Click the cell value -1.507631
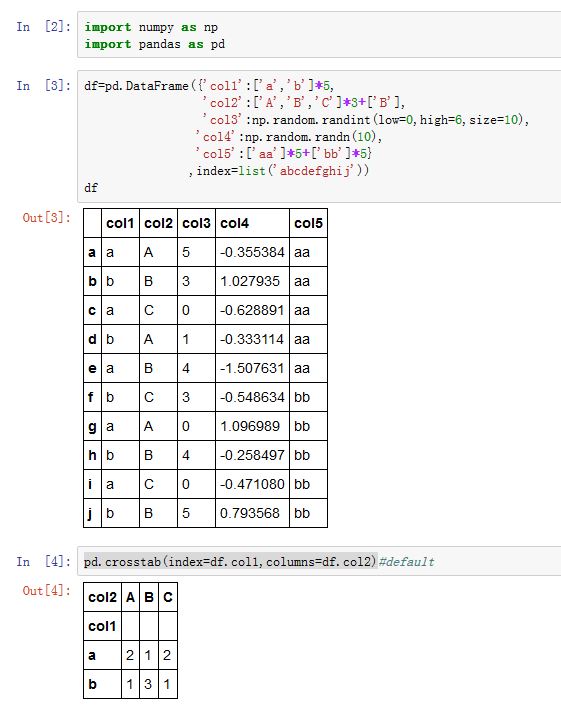Viewport: 561px width, 706px height. coord(252,368)
